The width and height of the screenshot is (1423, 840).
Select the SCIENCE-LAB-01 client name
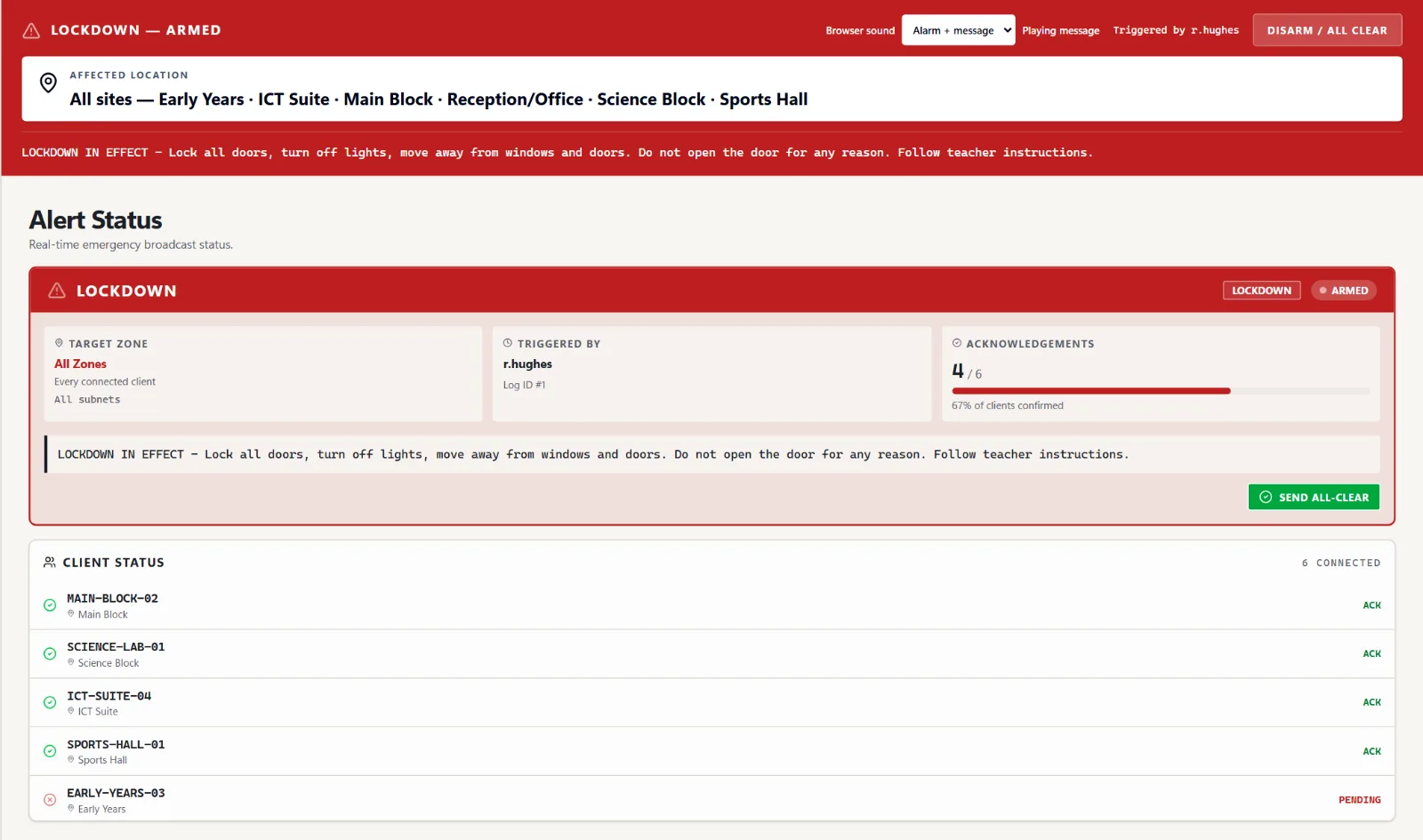tap(116, 647)
